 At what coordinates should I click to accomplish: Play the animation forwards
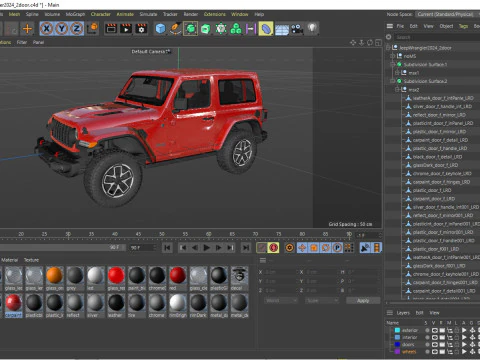pos(206,248)
